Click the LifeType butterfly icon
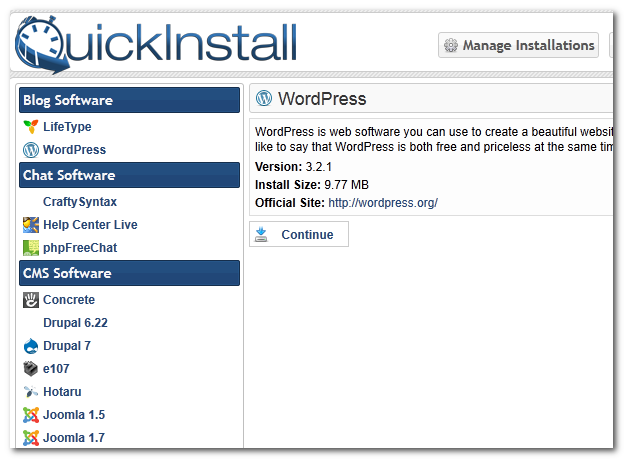 (x=31, y=127)
